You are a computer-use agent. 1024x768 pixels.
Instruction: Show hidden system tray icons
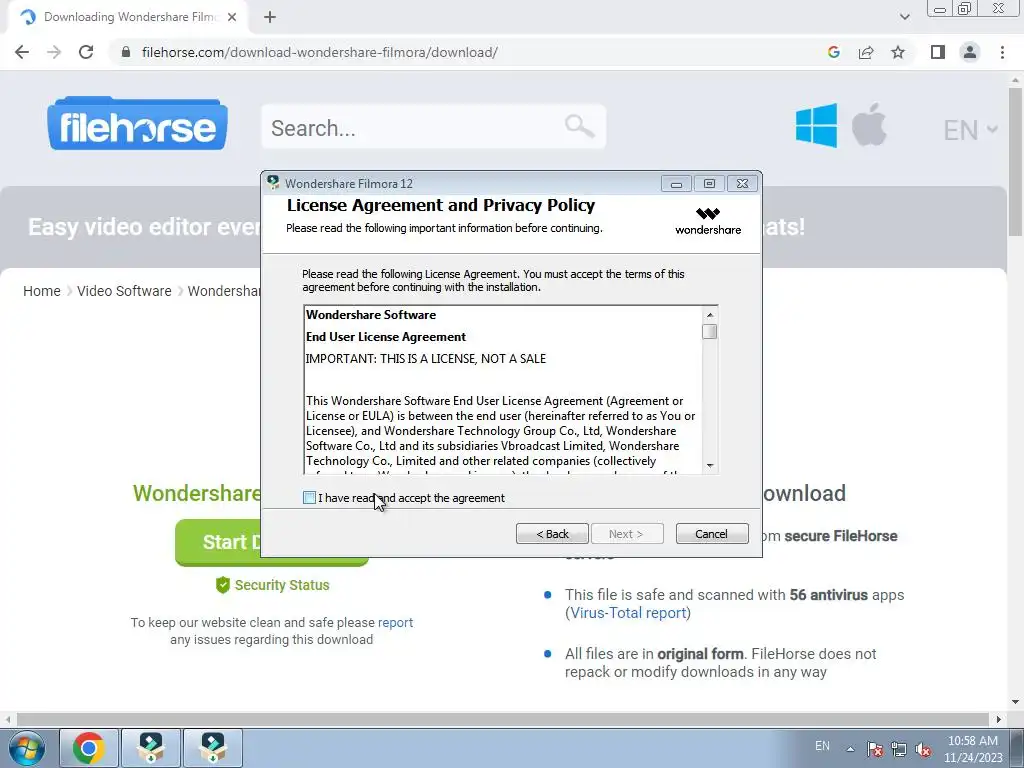[850, 749]
